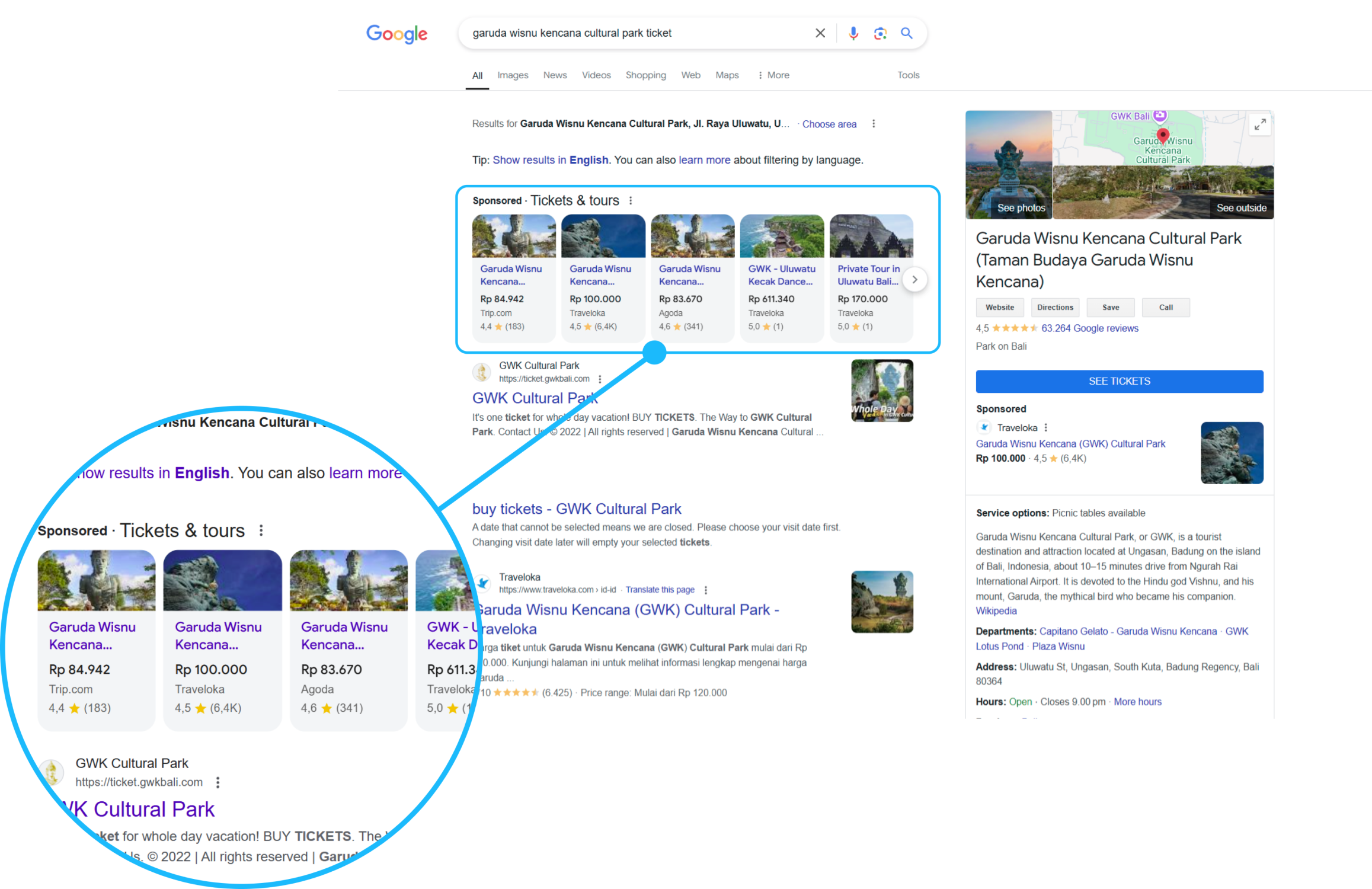Start voice search with microphone icon
This screenshot has width=1372, height=889.
(x=853, y=33)
